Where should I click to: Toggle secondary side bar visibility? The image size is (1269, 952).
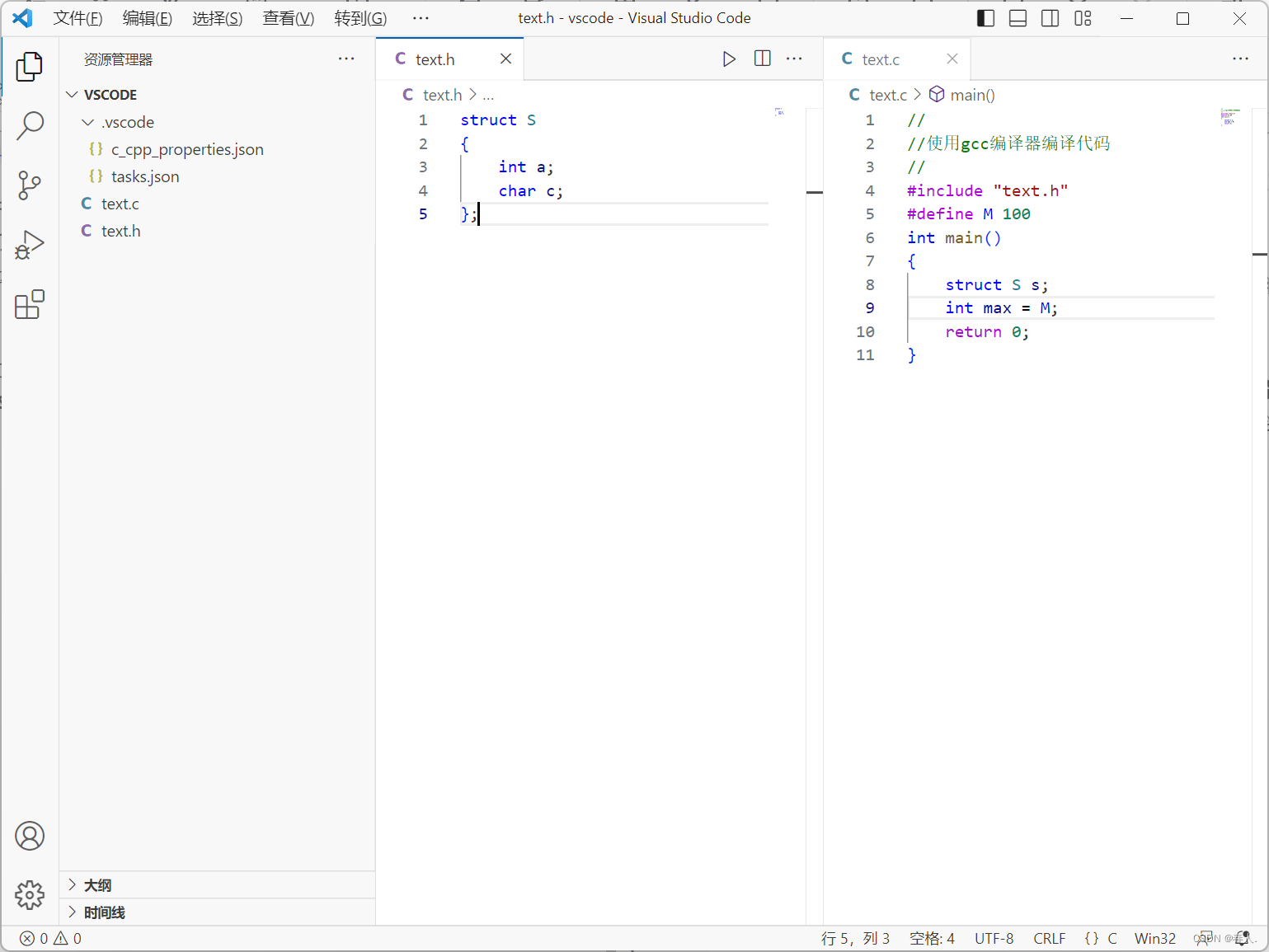pos(1050,18)
